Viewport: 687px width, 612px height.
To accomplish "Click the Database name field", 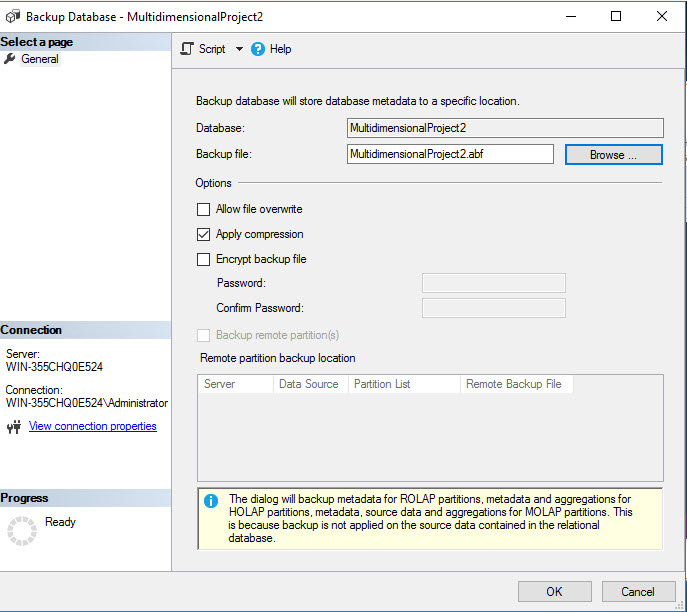I will (505, 128).
